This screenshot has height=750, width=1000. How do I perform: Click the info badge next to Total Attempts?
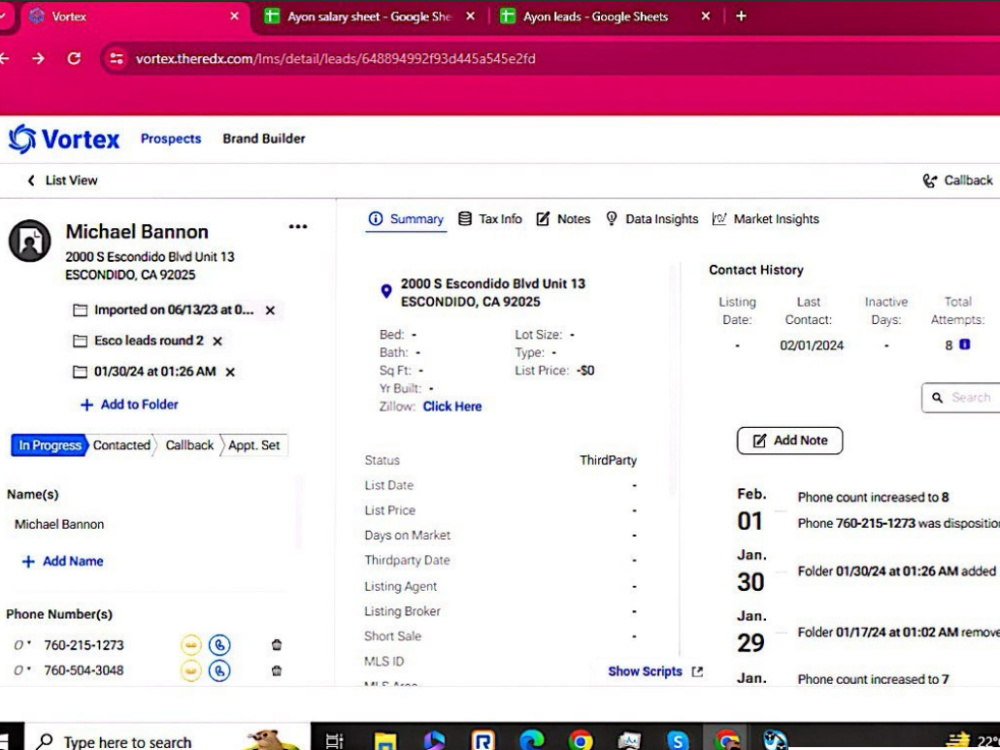pos(964,344)
